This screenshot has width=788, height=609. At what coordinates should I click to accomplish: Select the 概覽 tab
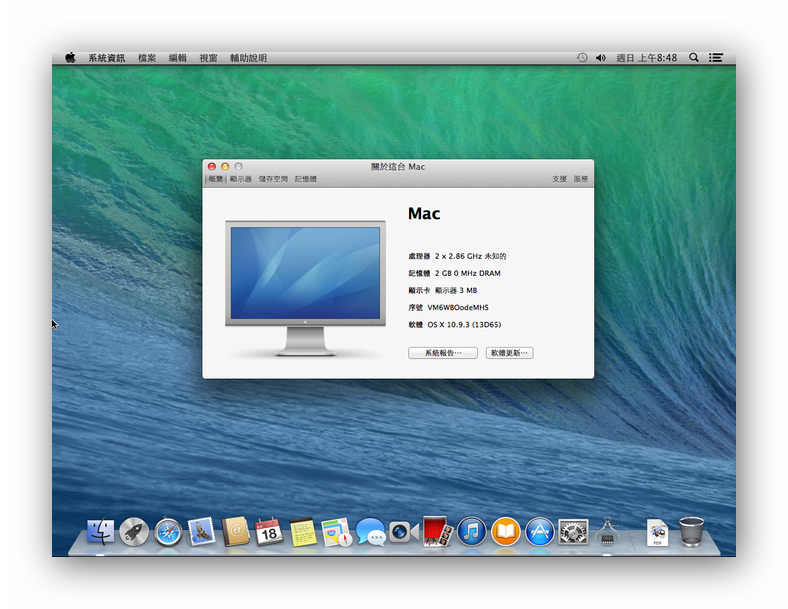point(216,179)
